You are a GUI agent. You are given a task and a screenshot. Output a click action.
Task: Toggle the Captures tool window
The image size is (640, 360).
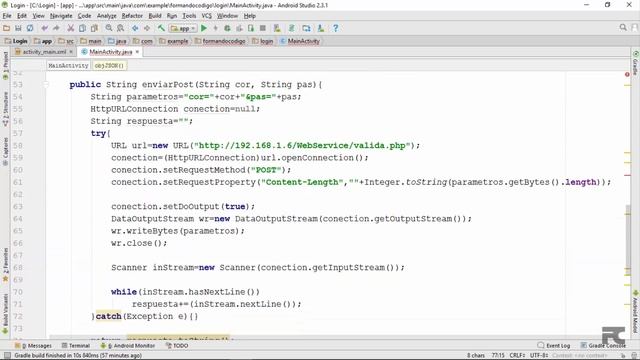click(x=5, y=151)
